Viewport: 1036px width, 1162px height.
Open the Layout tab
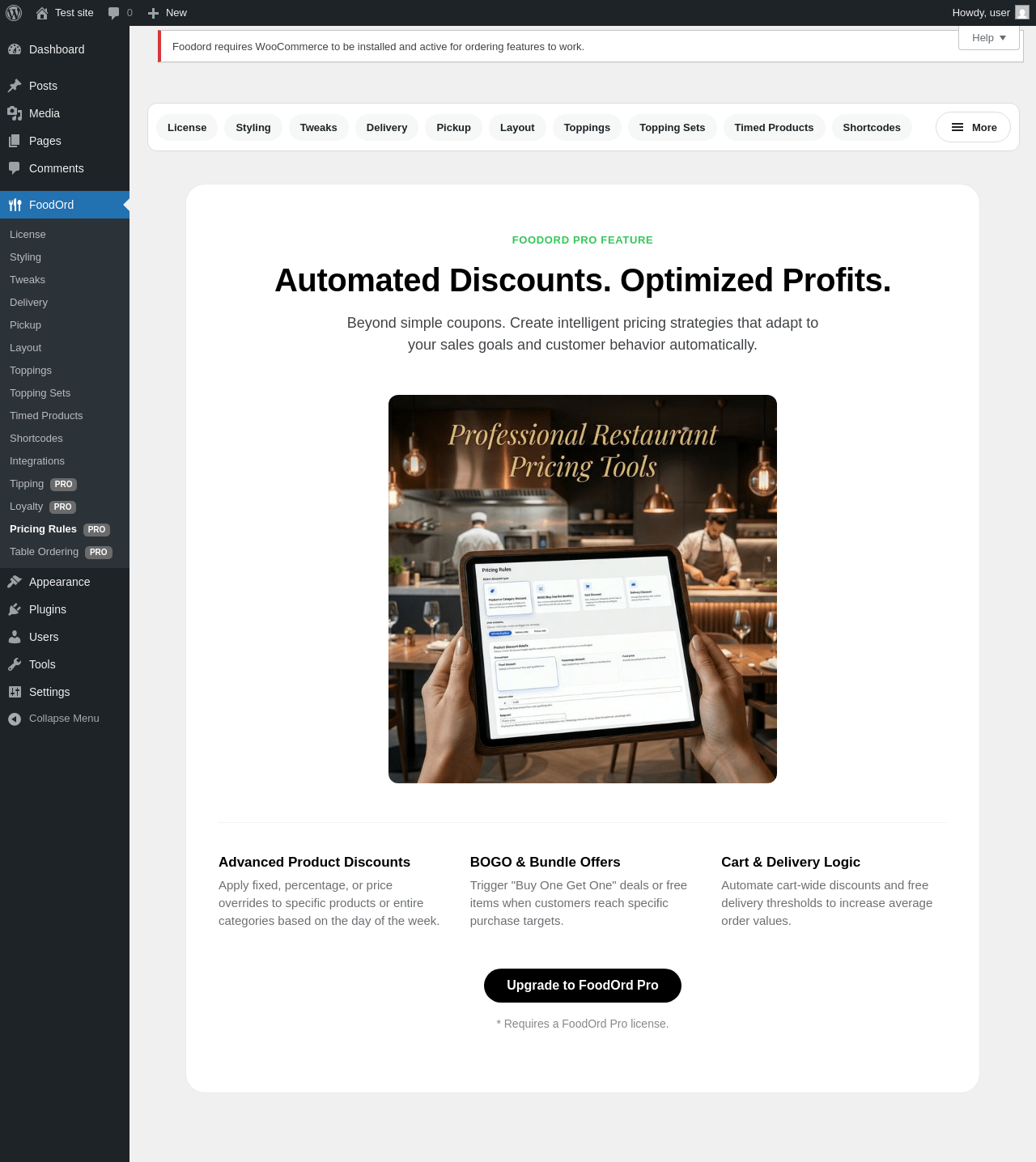[x=517, y=127]
